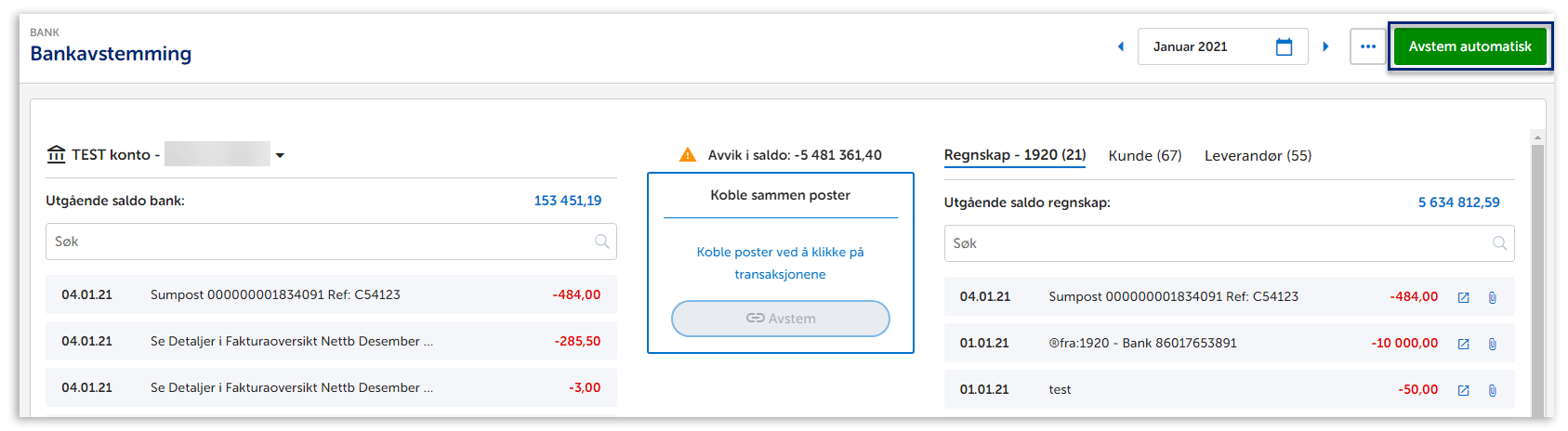Go to previous month with left arrow
This screenshot has height=431, width=1568.
[x=1120, y=46]
